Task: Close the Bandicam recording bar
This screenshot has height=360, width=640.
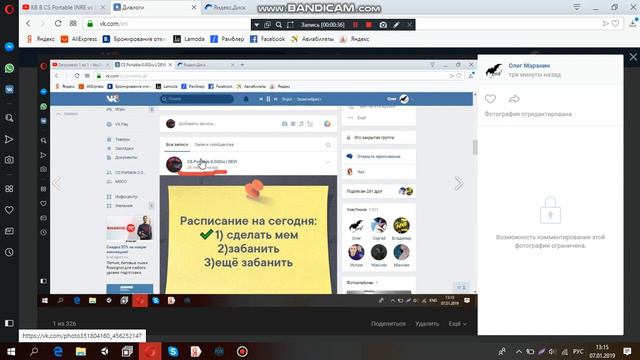Action: 409,25
